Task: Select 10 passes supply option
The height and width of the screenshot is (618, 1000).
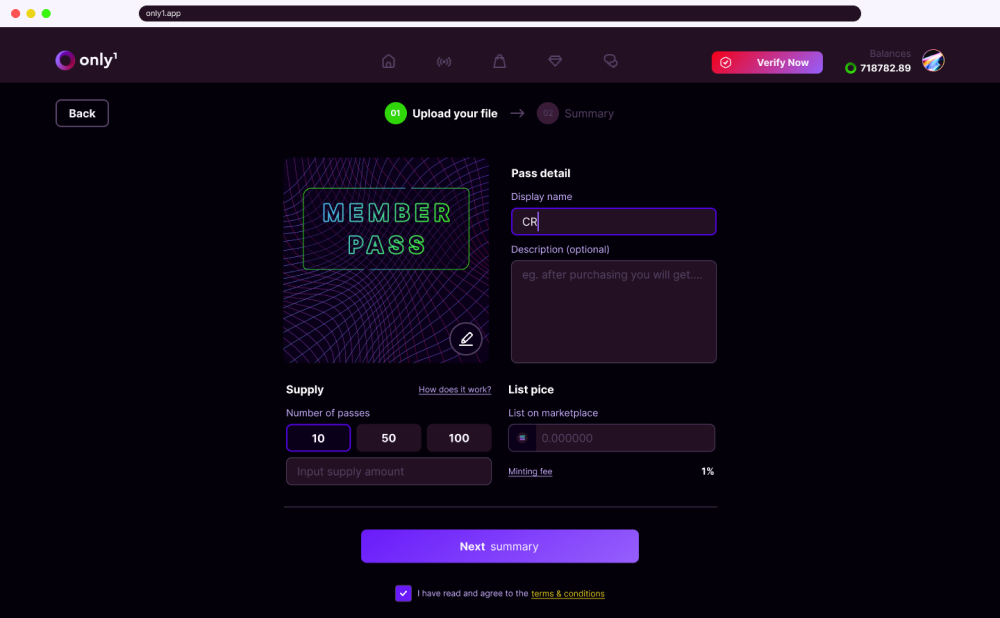Action: tap(318, 438)
